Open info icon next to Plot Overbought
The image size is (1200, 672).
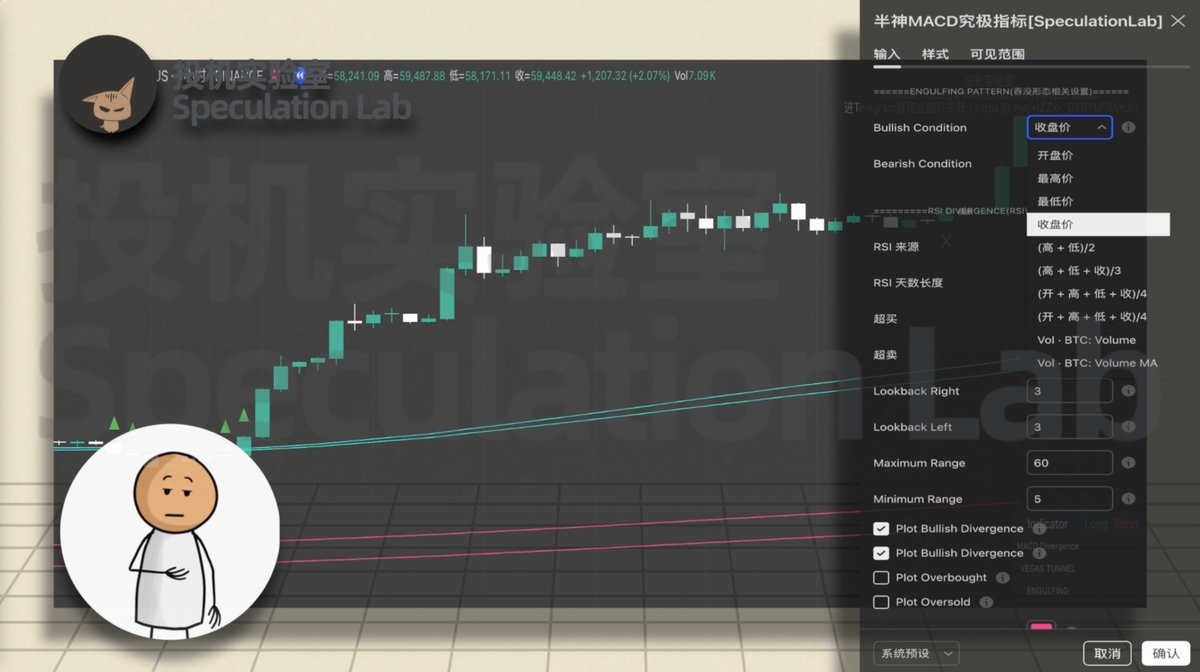[x=1002, y=578]
